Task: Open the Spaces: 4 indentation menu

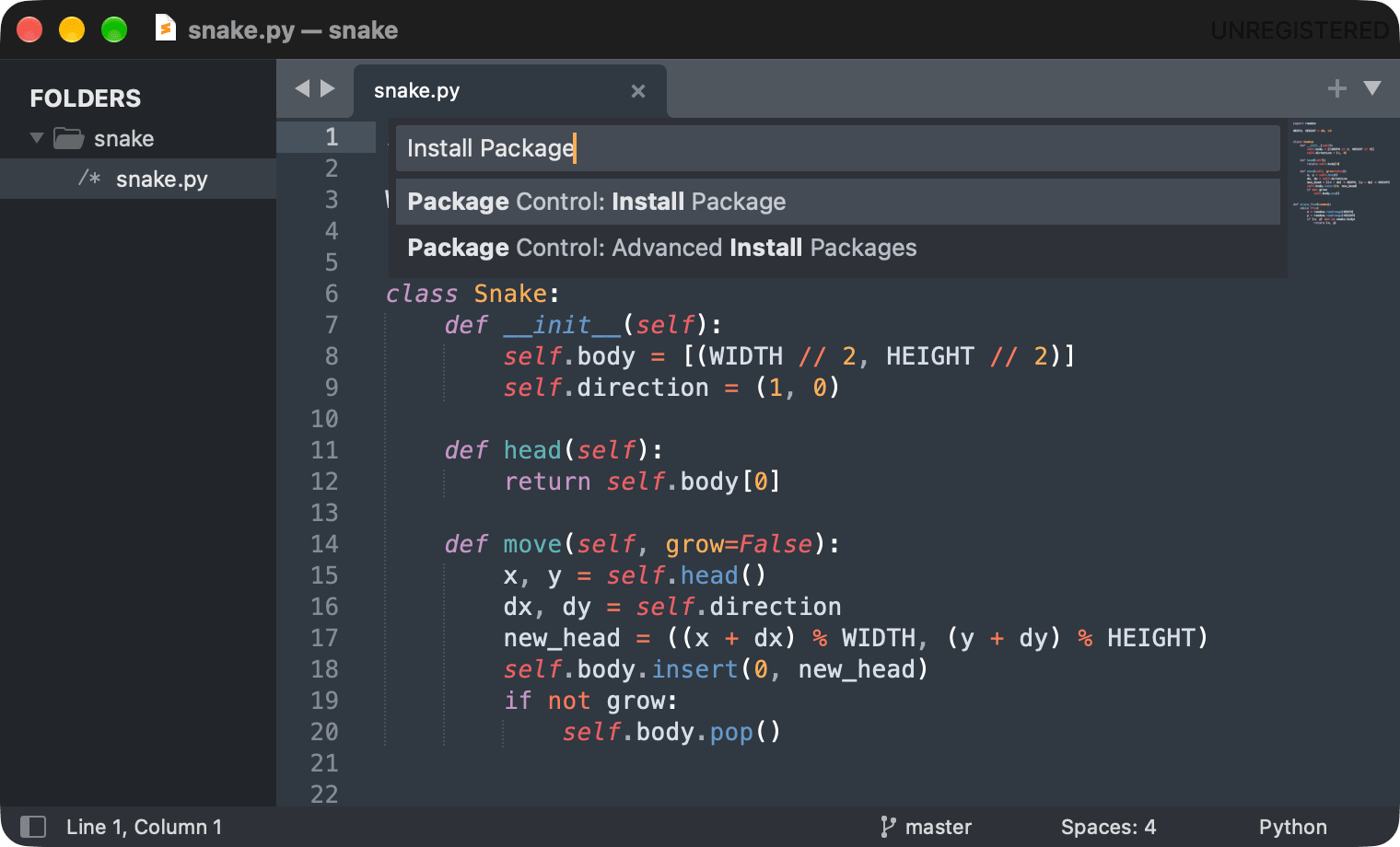Action: 1108,827
